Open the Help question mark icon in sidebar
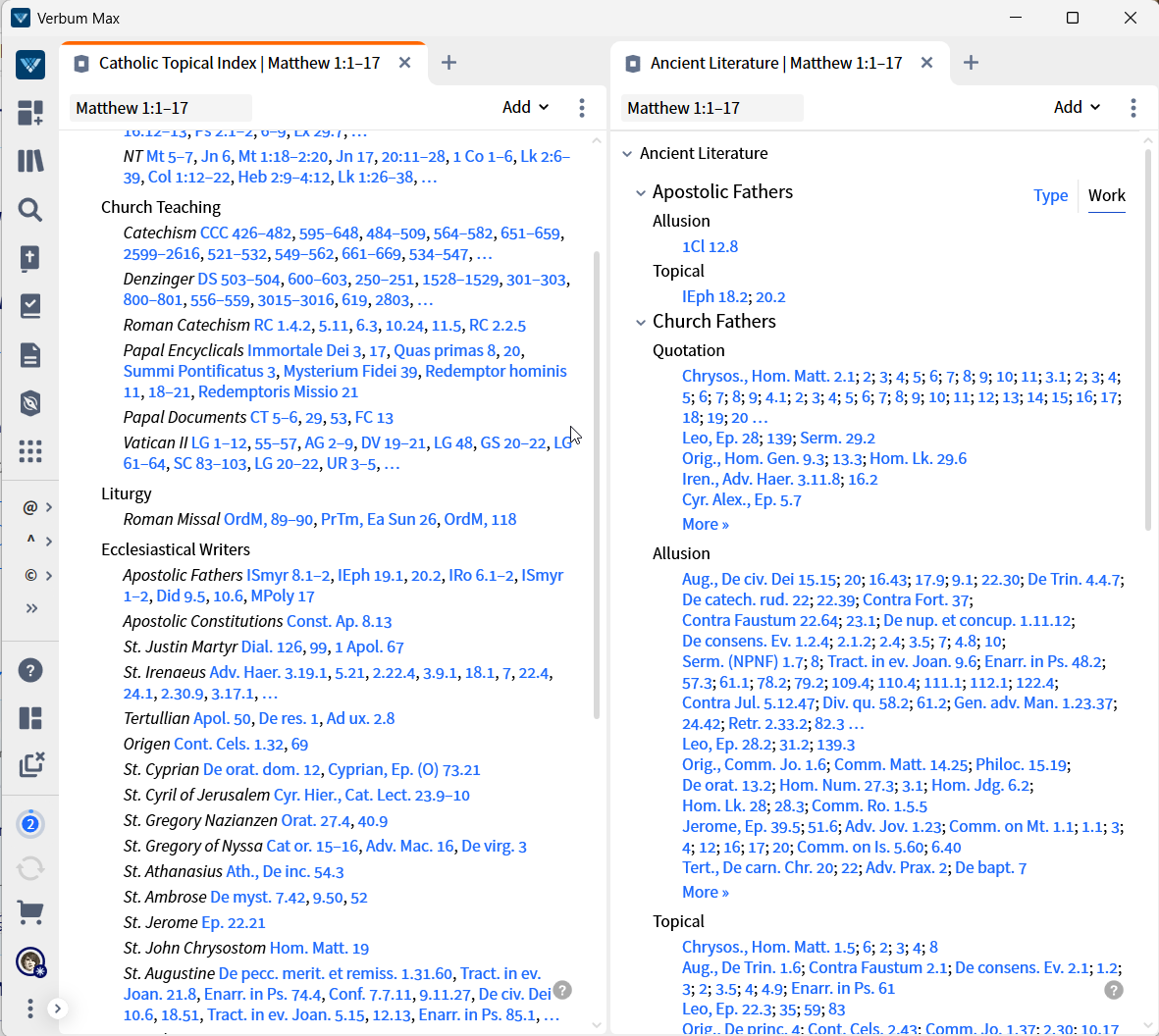Screen dimensions: 1159x1036 pos(30,671)
